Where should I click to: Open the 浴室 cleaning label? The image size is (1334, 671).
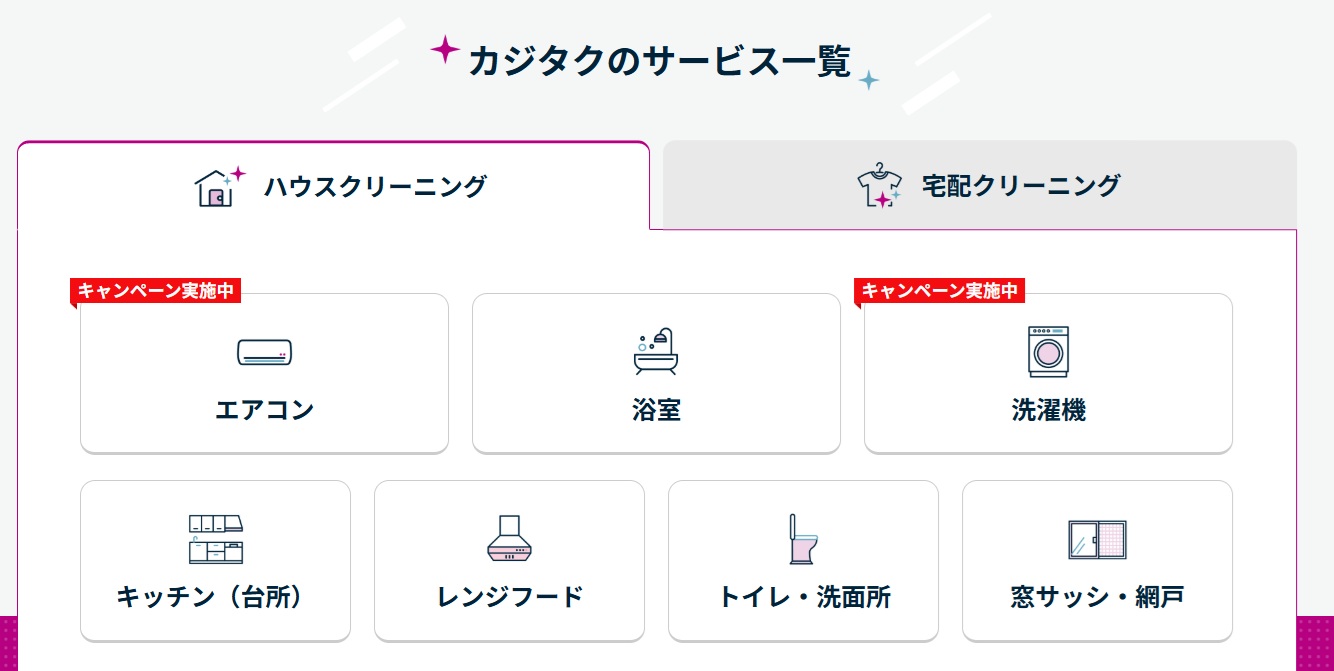point(656,410)
